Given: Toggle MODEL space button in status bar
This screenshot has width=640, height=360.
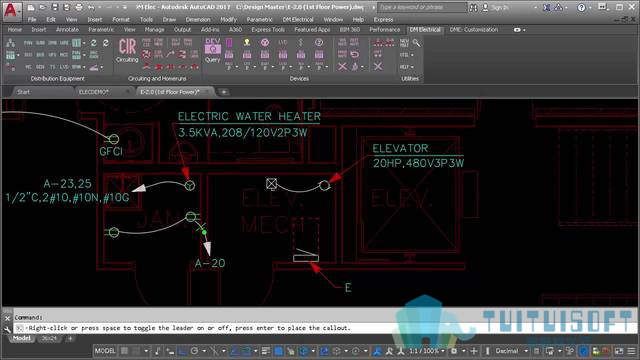Looking at the screenshot, I should [105, 351].
